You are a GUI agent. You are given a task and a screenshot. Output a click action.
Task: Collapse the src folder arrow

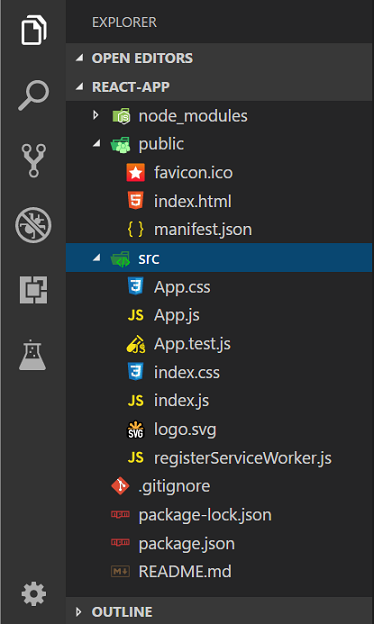click(96, 258)
